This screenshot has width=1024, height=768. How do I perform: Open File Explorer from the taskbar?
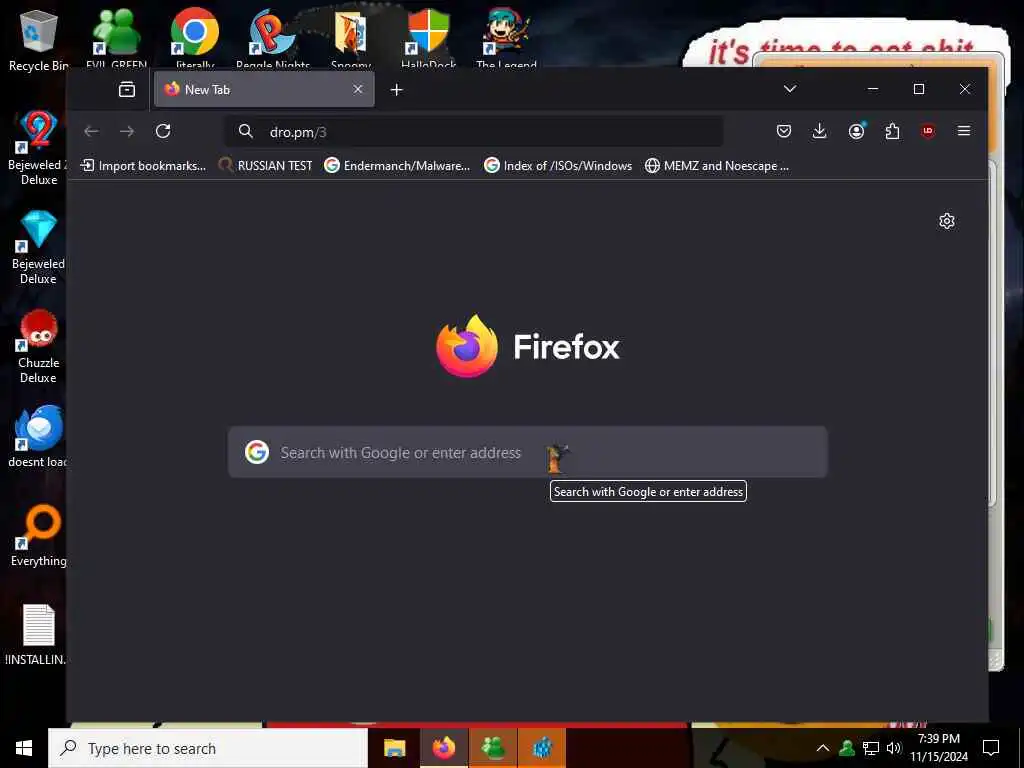tap(394, 748)
